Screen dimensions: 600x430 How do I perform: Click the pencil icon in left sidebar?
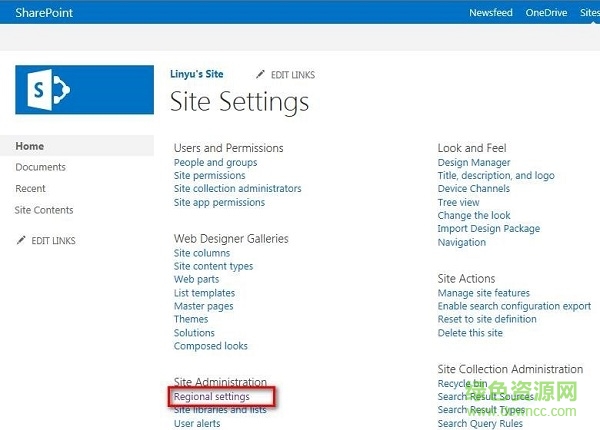click(x=21, y=241)
